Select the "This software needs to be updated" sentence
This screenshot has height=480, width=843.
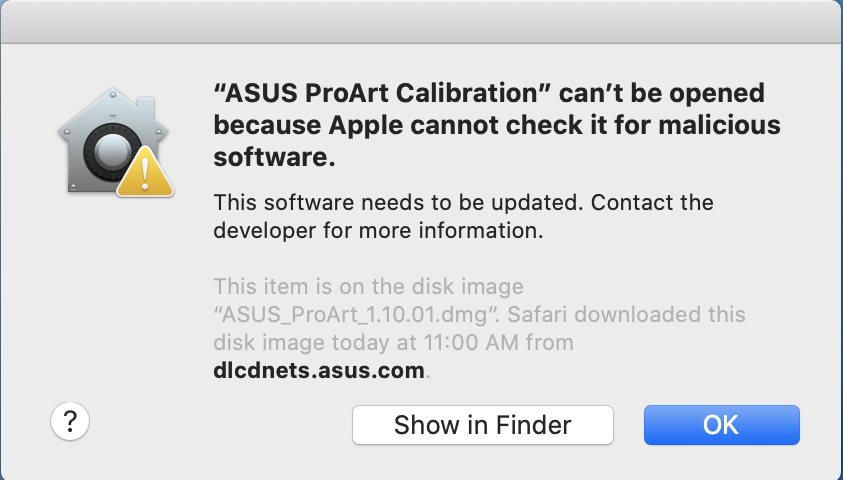(398, 203)
